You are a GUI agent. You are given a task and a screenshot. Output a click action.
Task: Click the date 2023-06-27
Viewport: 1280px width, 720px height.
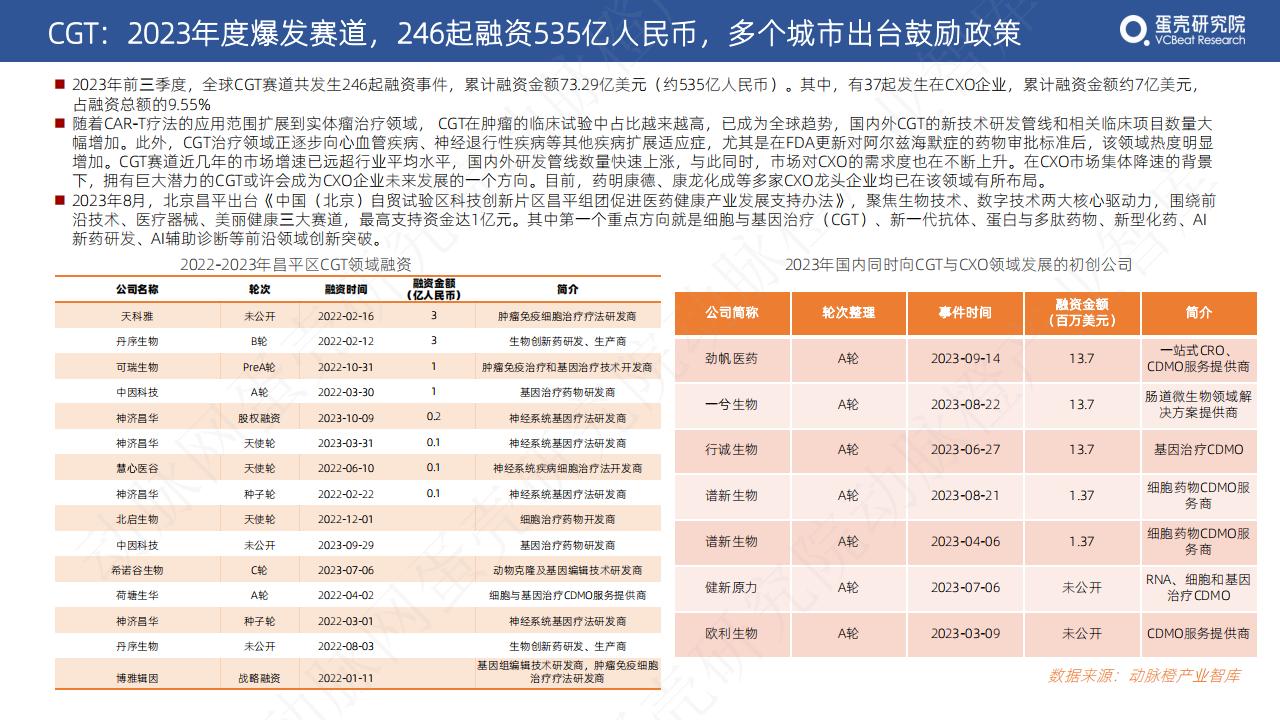[x=965, y=450]
